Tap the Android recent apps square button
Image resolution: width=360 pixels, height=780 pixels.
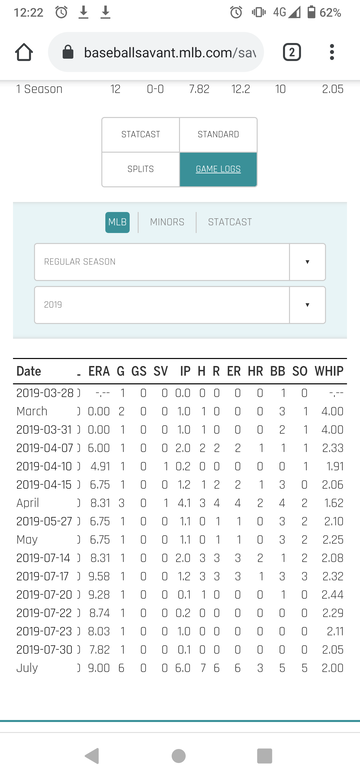coord(265,756)
